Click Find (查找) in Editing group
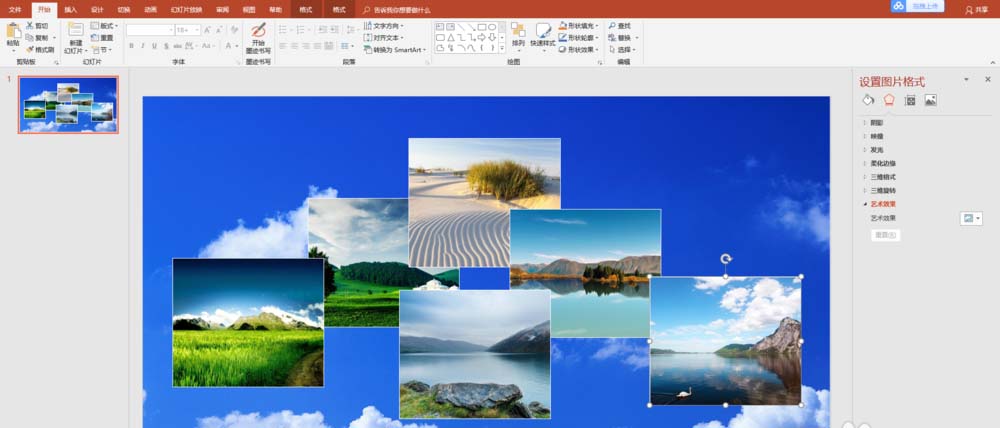Viewport: 1000px width, 428px height. 620,26
